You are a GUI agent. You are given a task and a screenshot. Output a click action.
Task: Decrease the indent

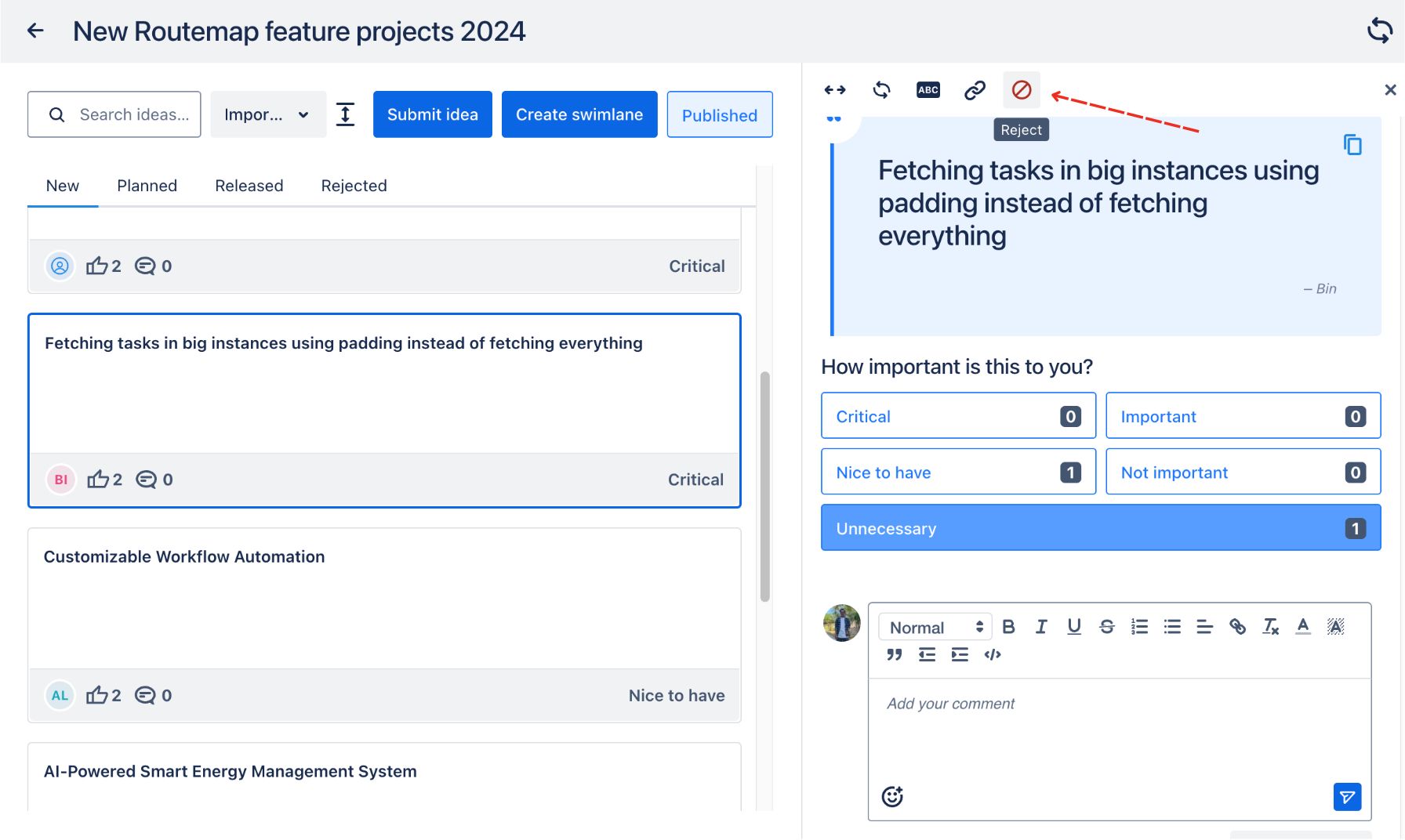[927, 654]
